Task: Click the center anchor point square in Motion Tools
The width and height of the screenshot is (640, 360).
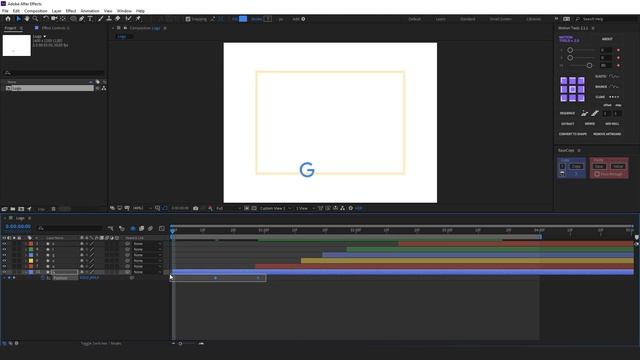Action: 572,89
